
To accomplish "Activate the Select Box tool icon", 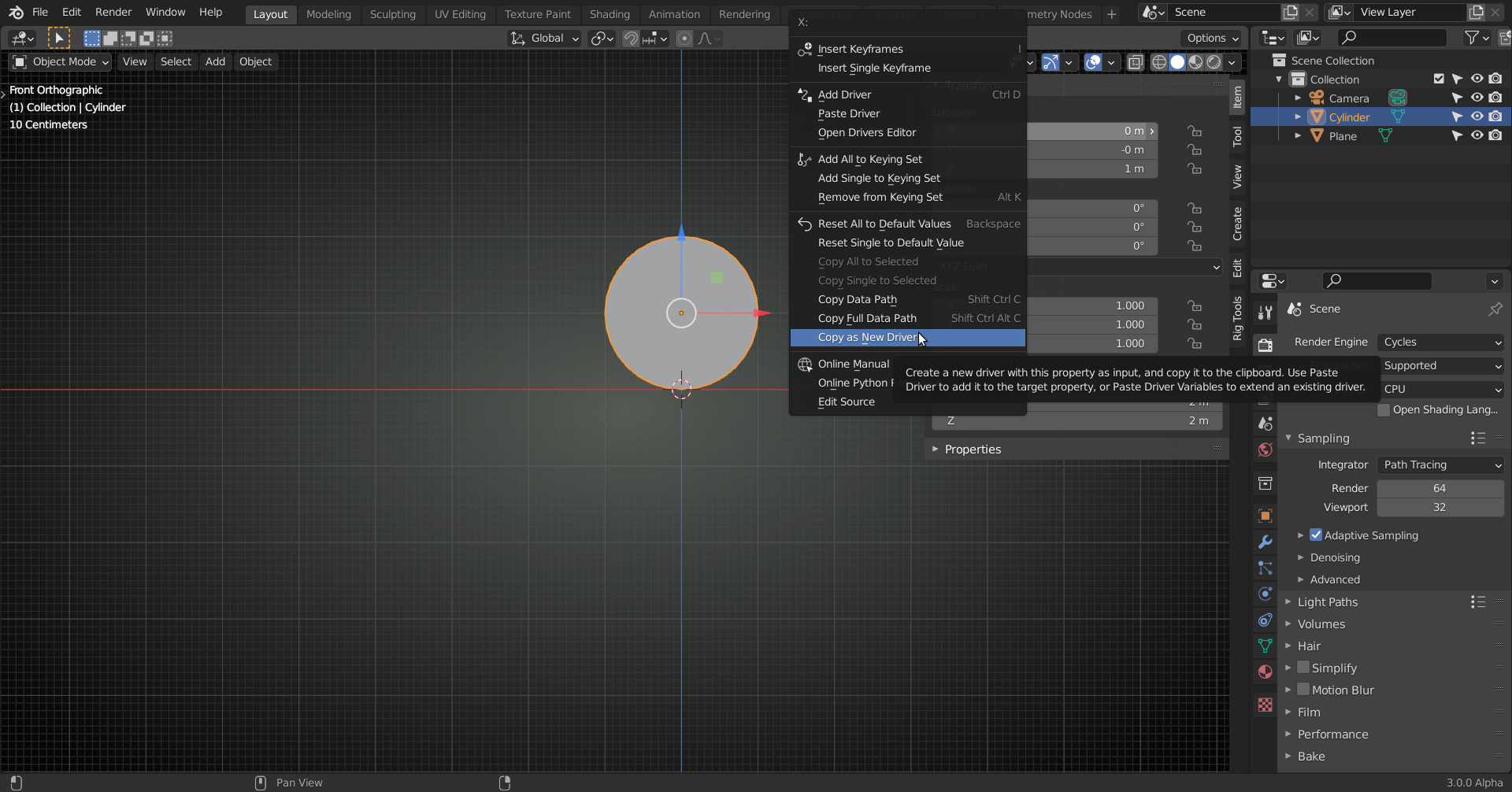I will click(x=58, y=38).
